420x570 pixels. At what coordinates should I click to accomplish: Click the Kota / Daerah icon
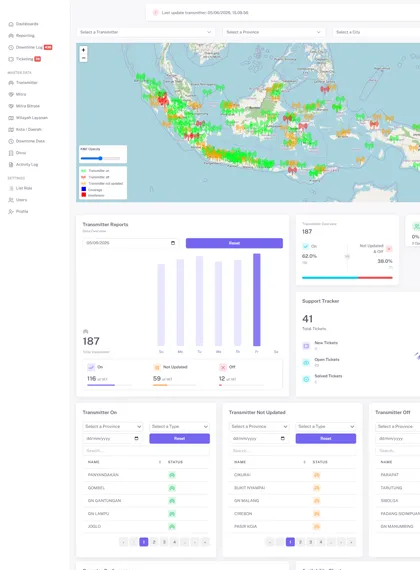11,129
